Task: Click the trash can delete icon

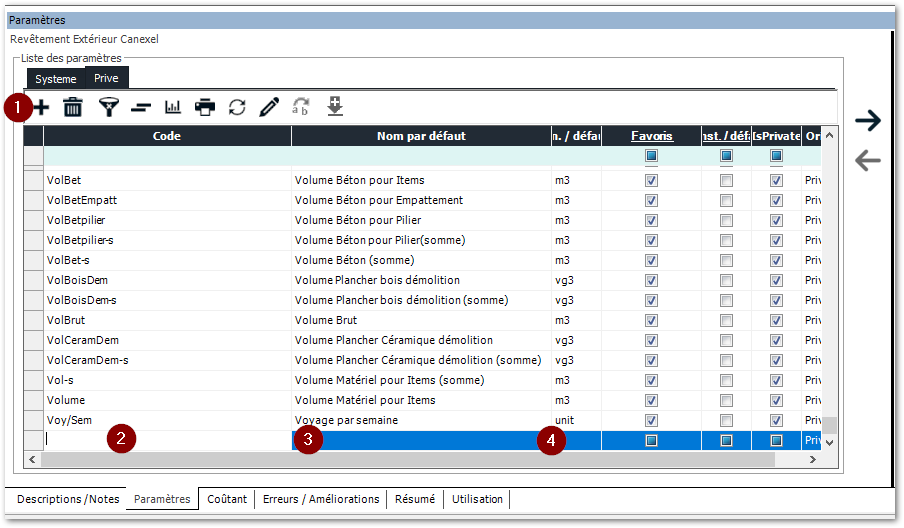Action: pyautogui.click(x=73, y=107)
